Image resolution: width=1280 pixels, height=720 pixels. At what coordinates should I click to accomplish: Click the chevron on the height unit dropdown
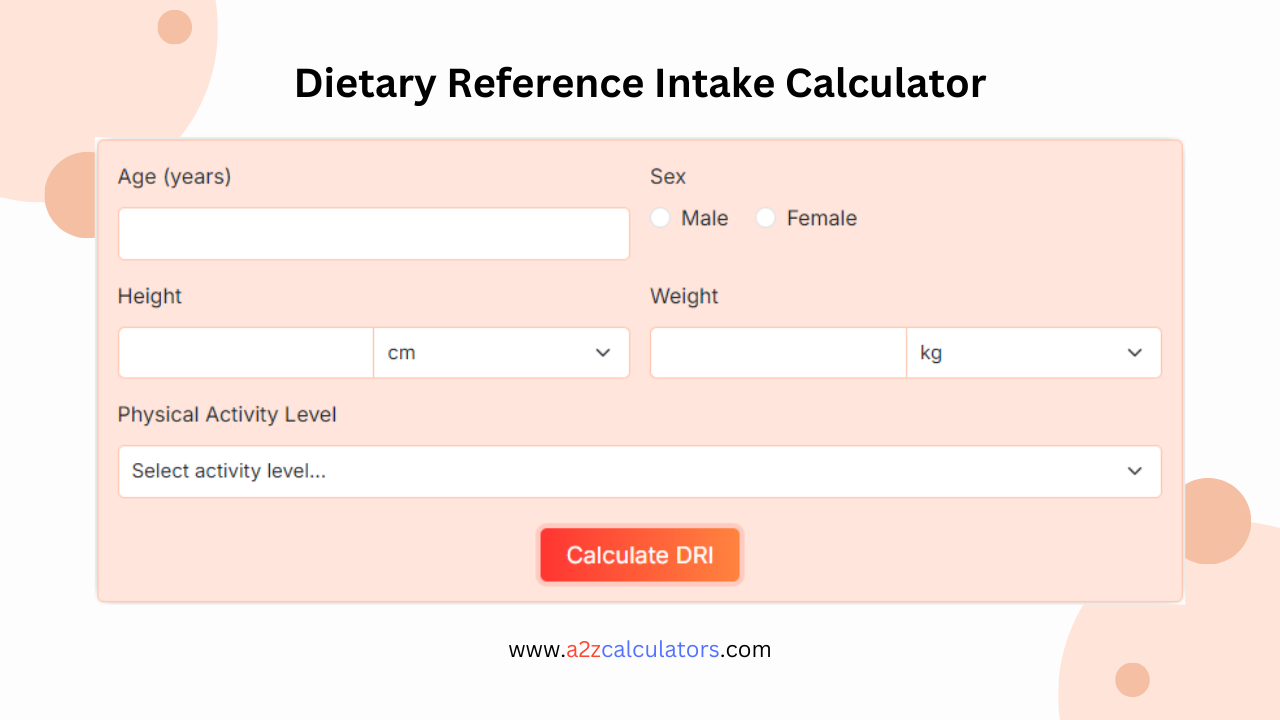(603, 353)
